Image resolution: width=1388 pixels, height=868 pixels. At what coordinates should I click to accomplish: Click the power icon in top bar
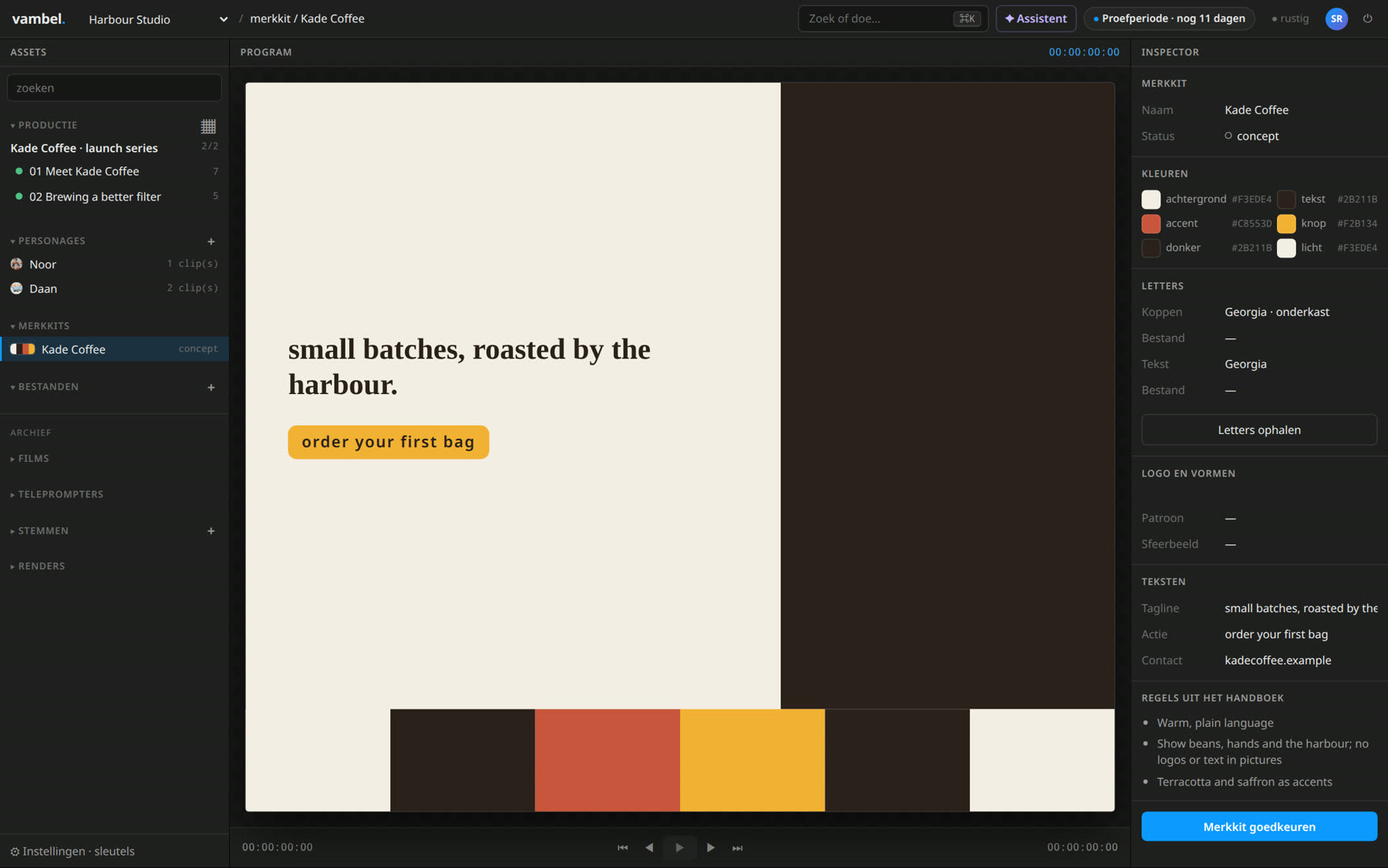pos(1367,19)
